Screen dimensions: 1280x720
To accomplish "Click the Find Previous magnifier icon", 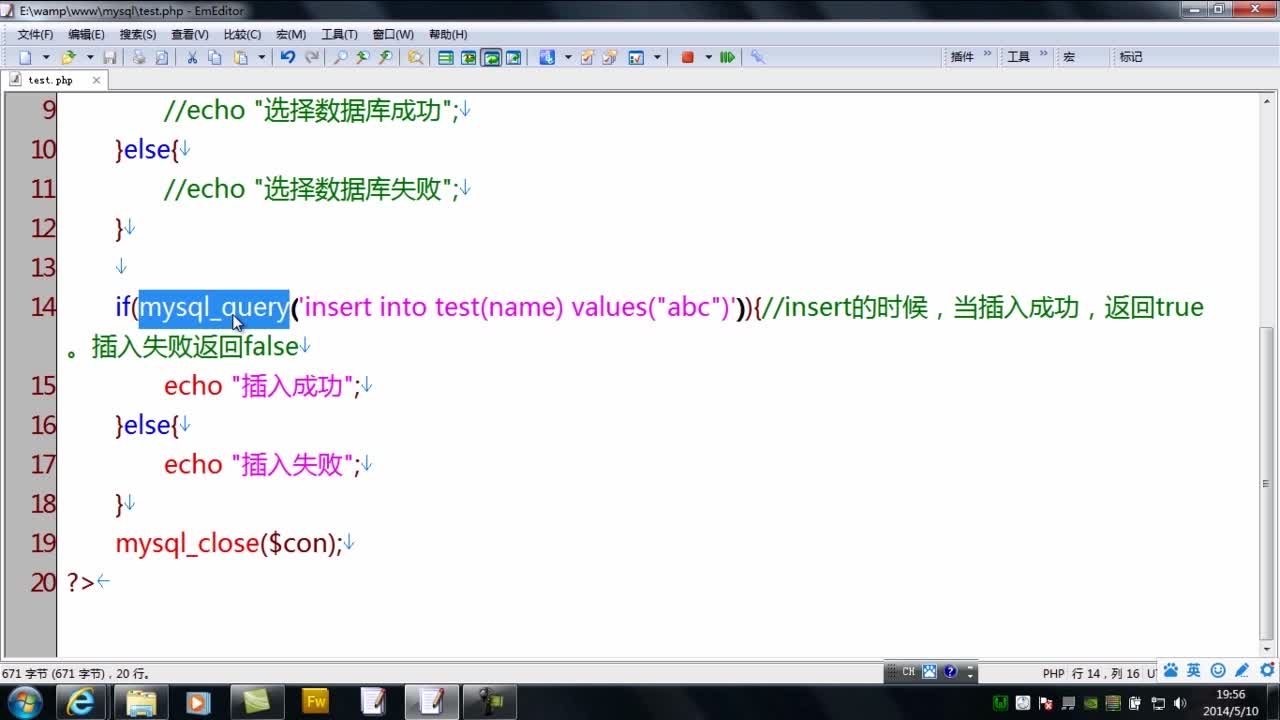I will [385, 57].
